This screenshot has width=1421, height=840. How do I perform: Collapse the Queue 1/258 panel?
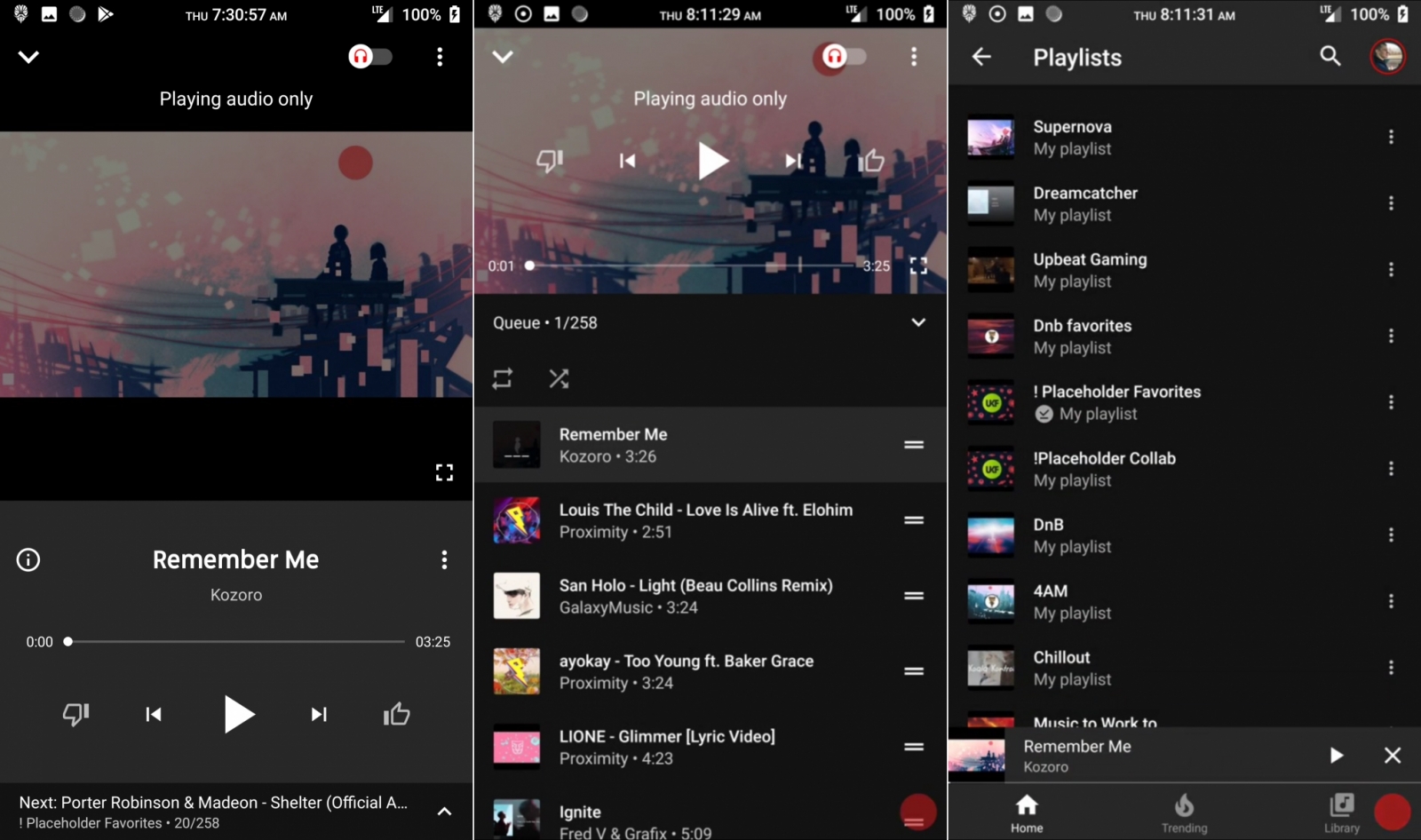918,322
